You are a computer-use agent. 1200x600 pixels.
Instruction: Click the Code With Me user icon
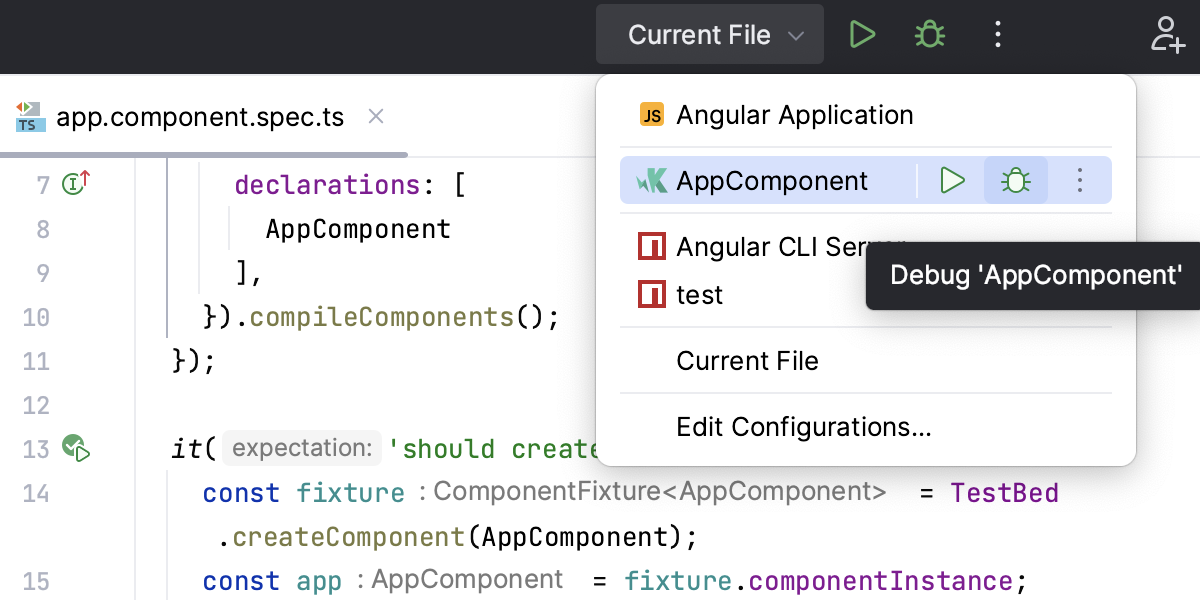pos(1166,33)
